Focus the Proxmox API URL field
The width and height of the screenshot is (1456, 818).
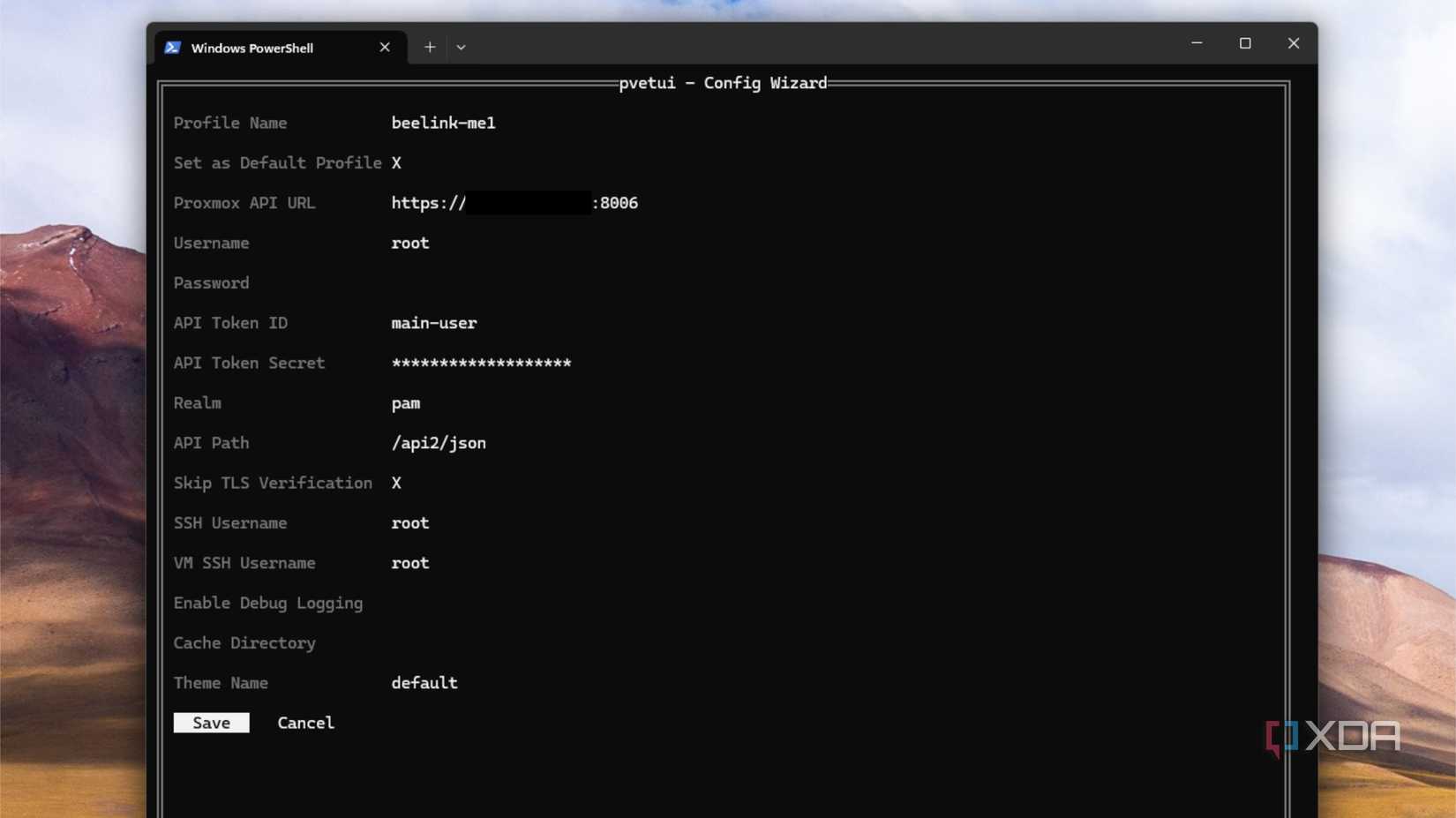point(514,203)
